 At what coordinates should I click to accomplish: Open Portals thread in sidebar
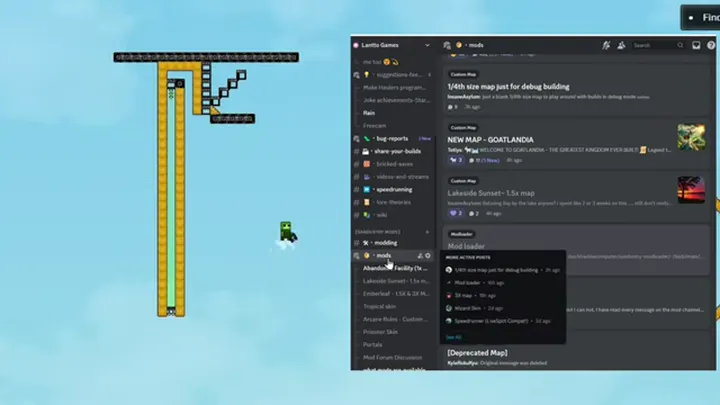(372, 344)
